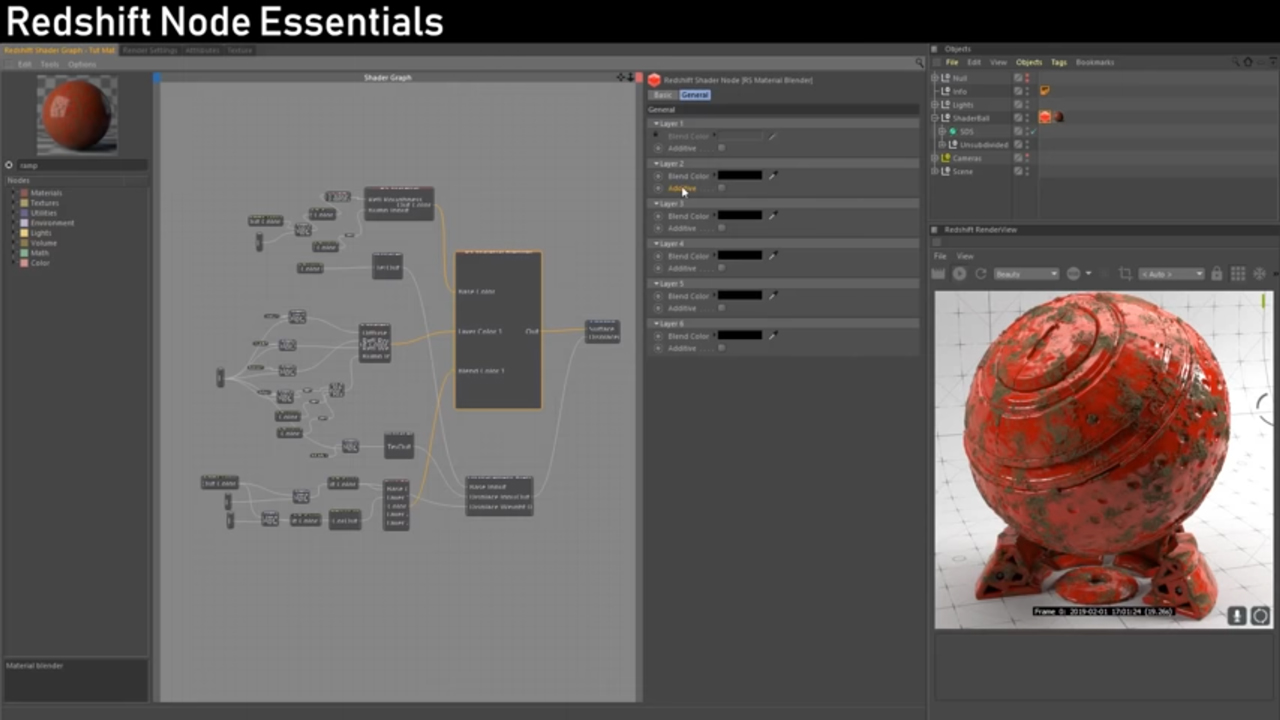Click the round AOV icon beside Beauty dropdown
Viewport: 1280px width, 720px height.
pos(1073,274)
